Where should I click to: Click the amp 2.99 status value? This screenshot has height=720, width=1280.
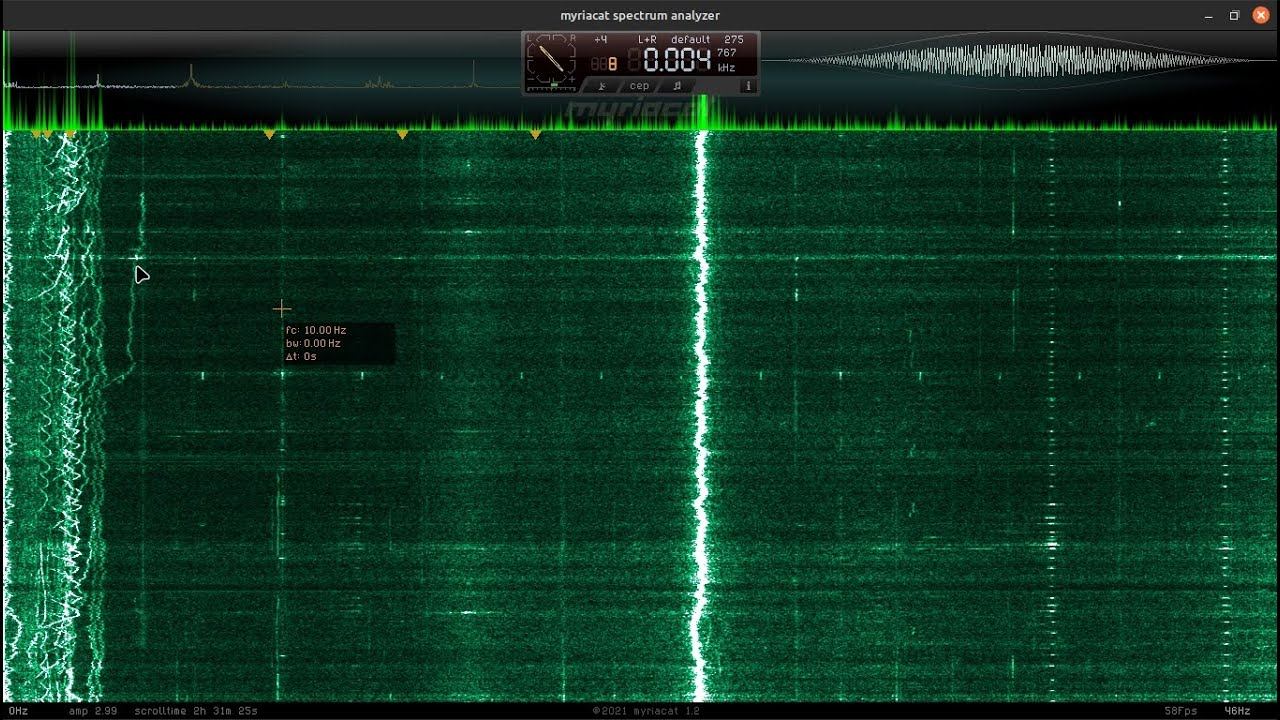tap(93, 711)
